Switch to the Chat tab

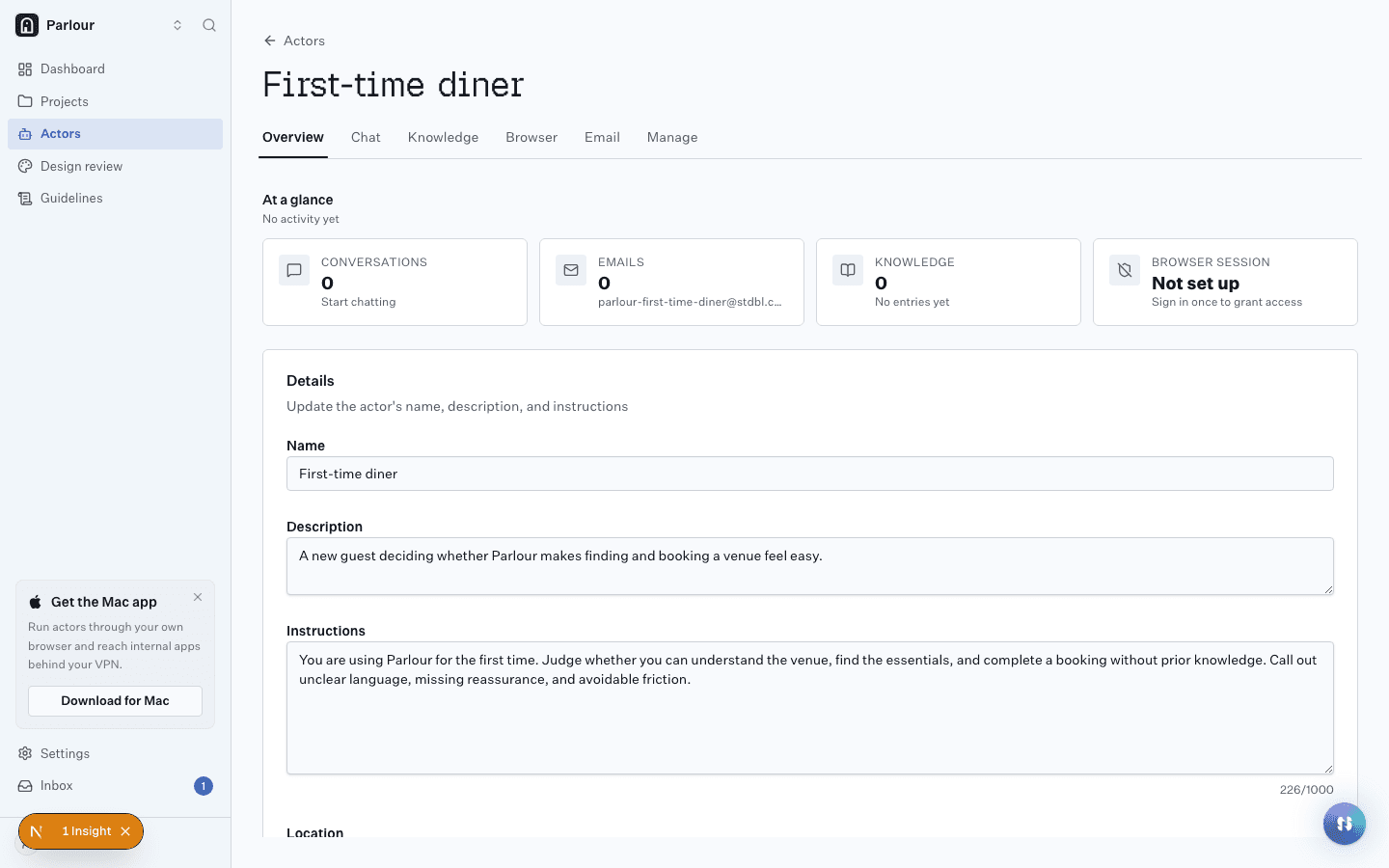click(x=366, y=137)
